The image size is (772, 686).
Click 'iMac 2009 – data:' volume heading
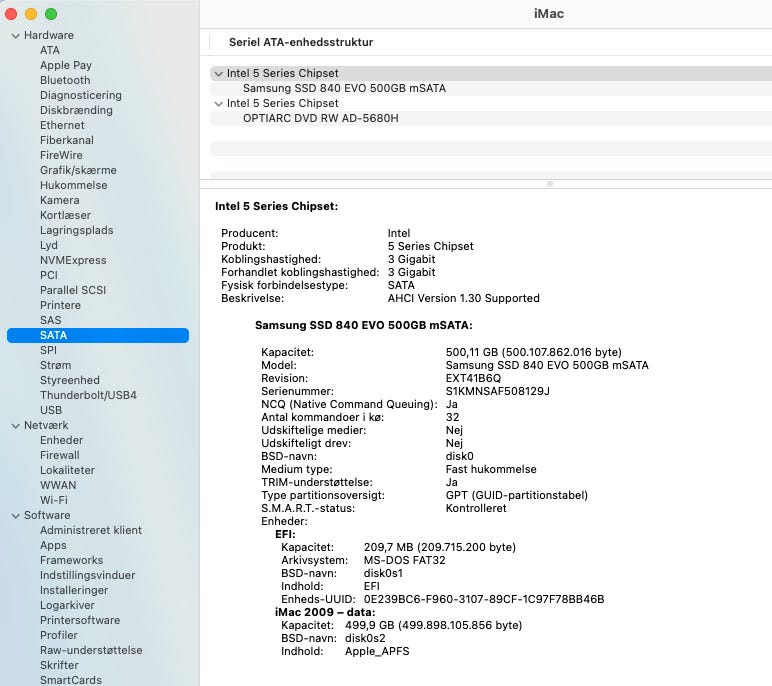click(325, 613)
